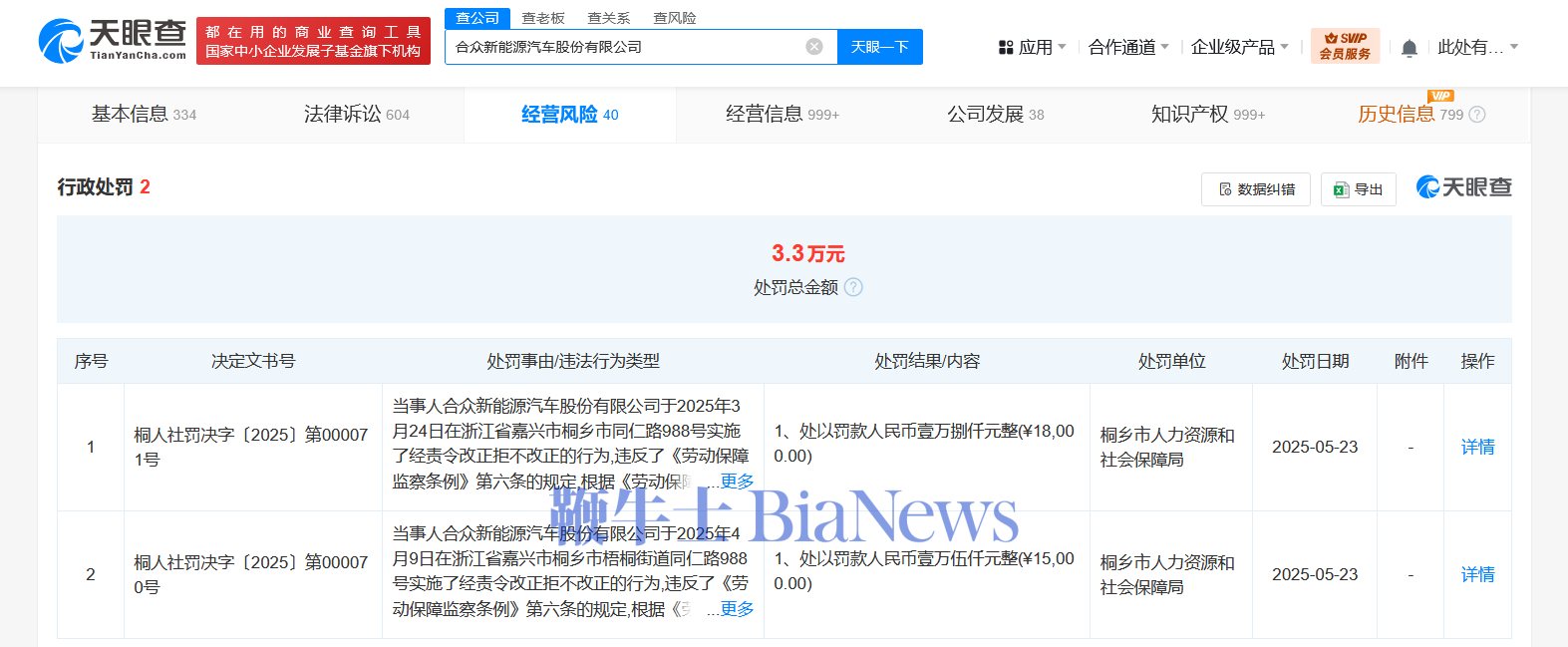Select the 查老板 search tab
The height and width of the screenshot is (647, 1568).
543,18
